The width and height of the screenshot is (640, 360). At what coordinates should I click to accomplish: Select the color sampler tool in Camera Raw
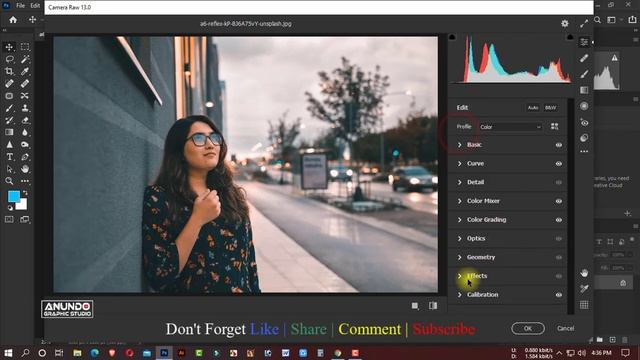pyautogui.click(x=584, y=289)
